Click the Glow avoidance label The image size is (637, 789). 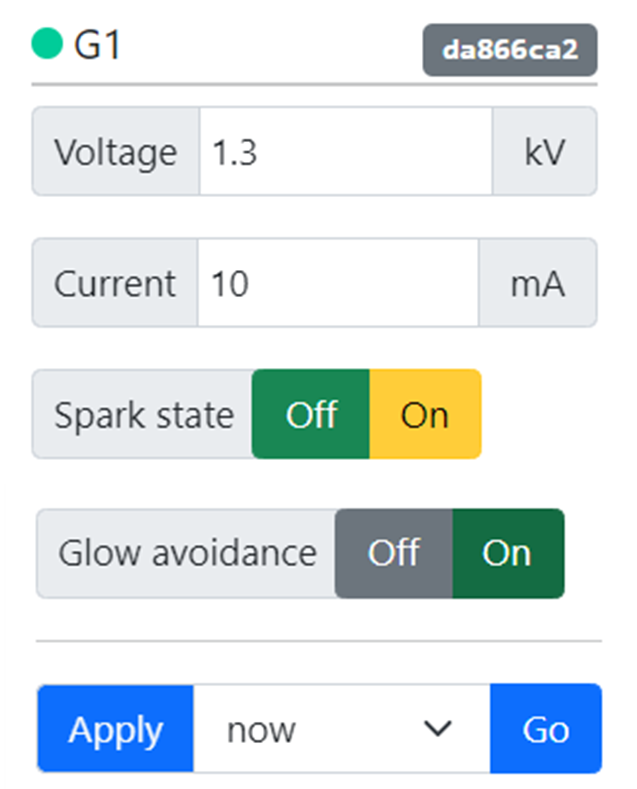[x=187, y=553]
